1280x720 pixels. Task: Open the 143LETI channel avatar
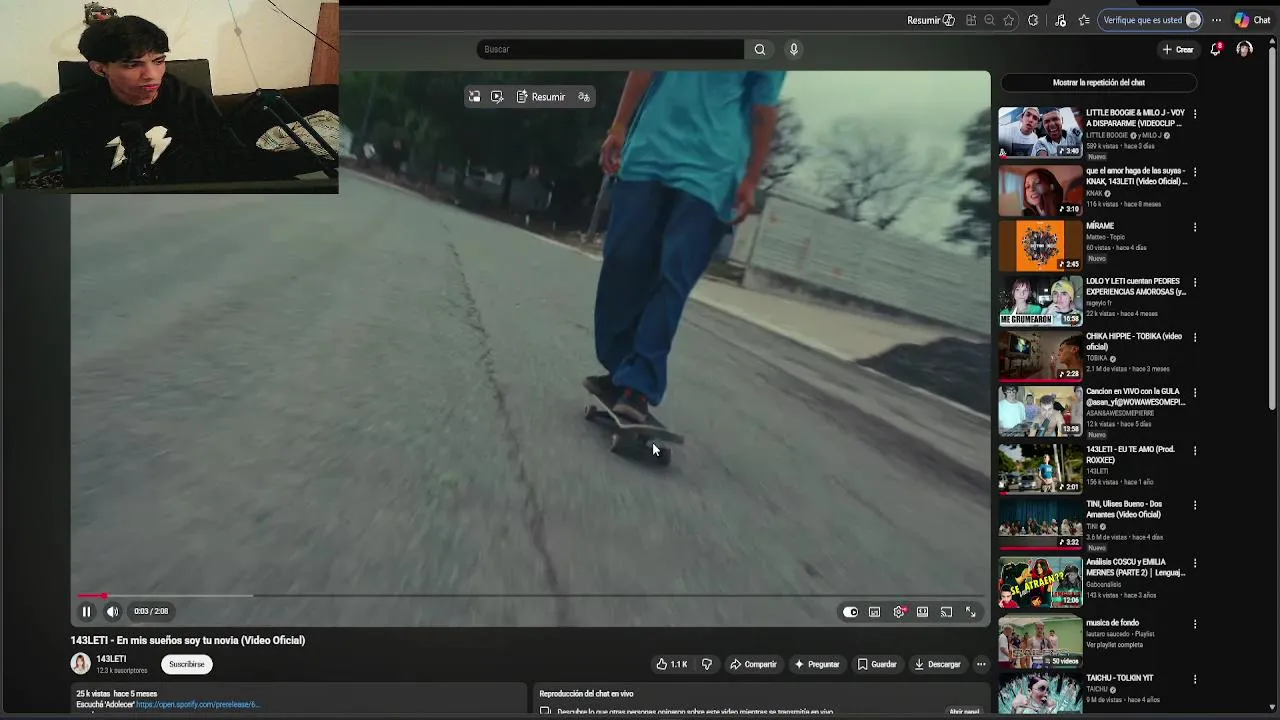(x=80, y=663)
